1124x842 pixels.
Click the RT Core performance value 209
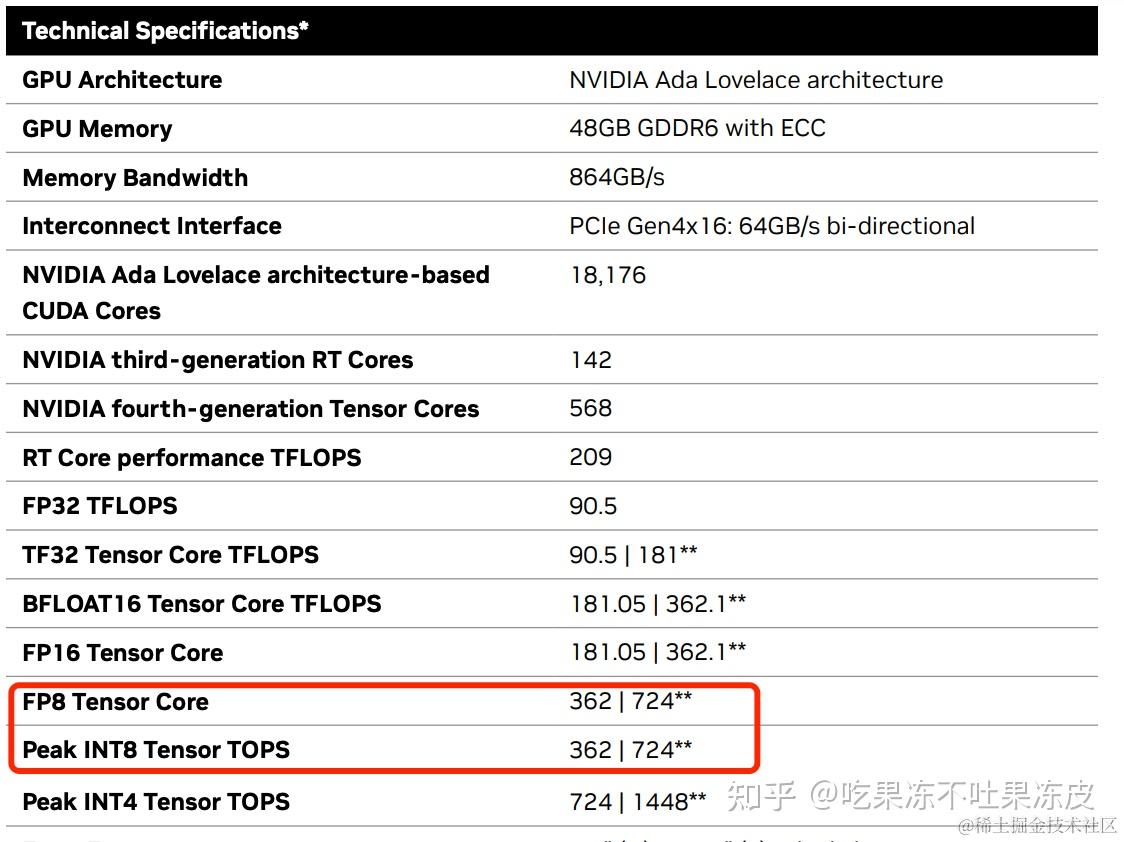click(x=591, y=457)
